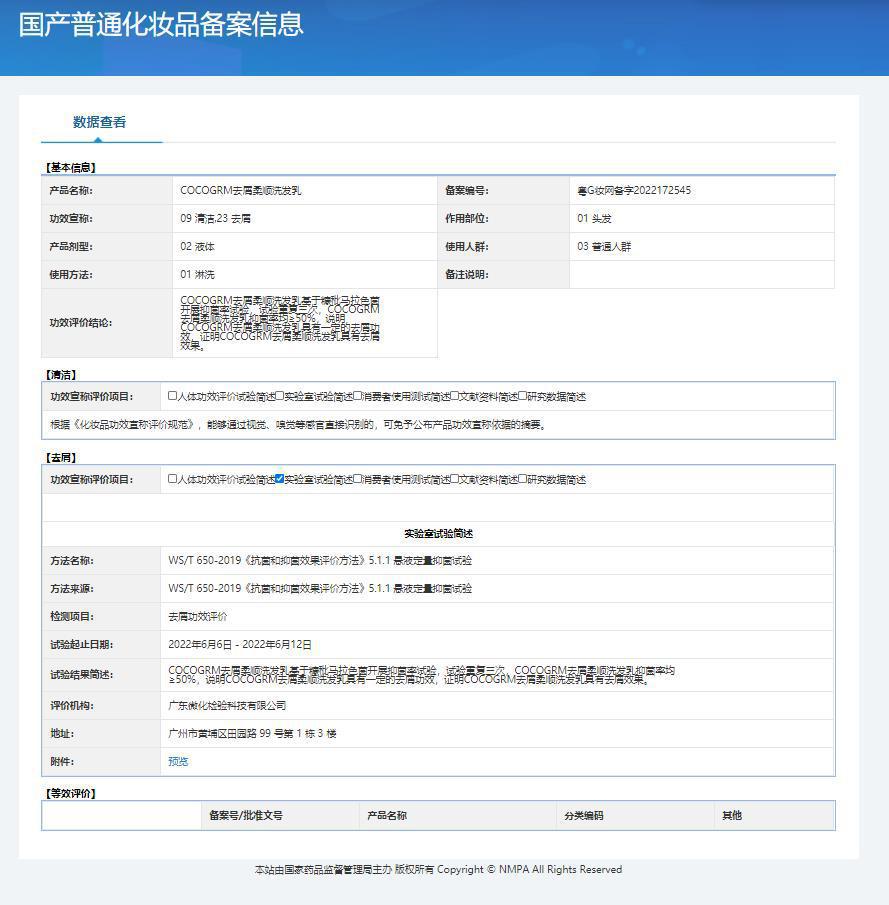This screenshot has height=905, width=889.
Task: Check 人体功效评价试验简述 in the 清洁 section
Action: coord(173,396)
